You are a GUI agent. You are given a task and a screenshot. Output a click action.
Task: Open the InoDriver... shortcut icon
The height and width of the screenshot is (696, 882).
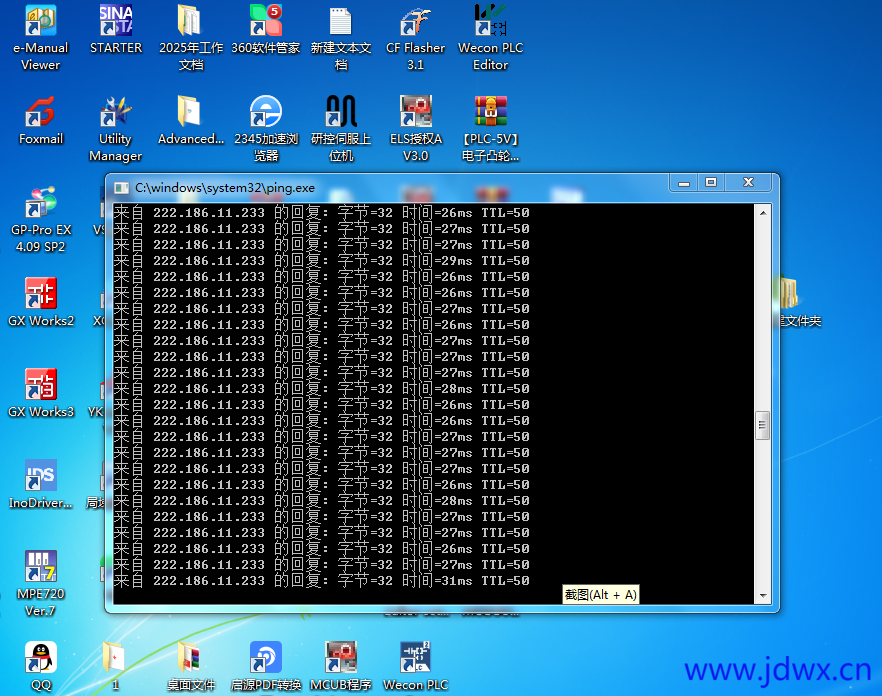pyautogui.click(x=40, y=484)
